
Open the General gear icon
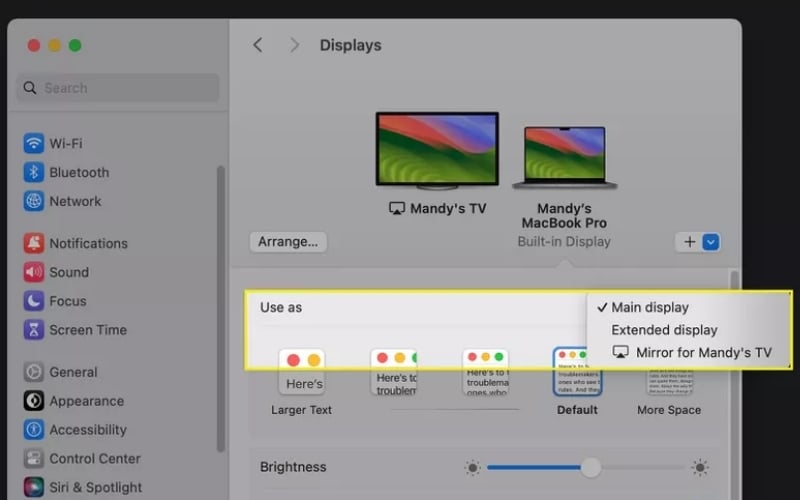click(33, 372)
